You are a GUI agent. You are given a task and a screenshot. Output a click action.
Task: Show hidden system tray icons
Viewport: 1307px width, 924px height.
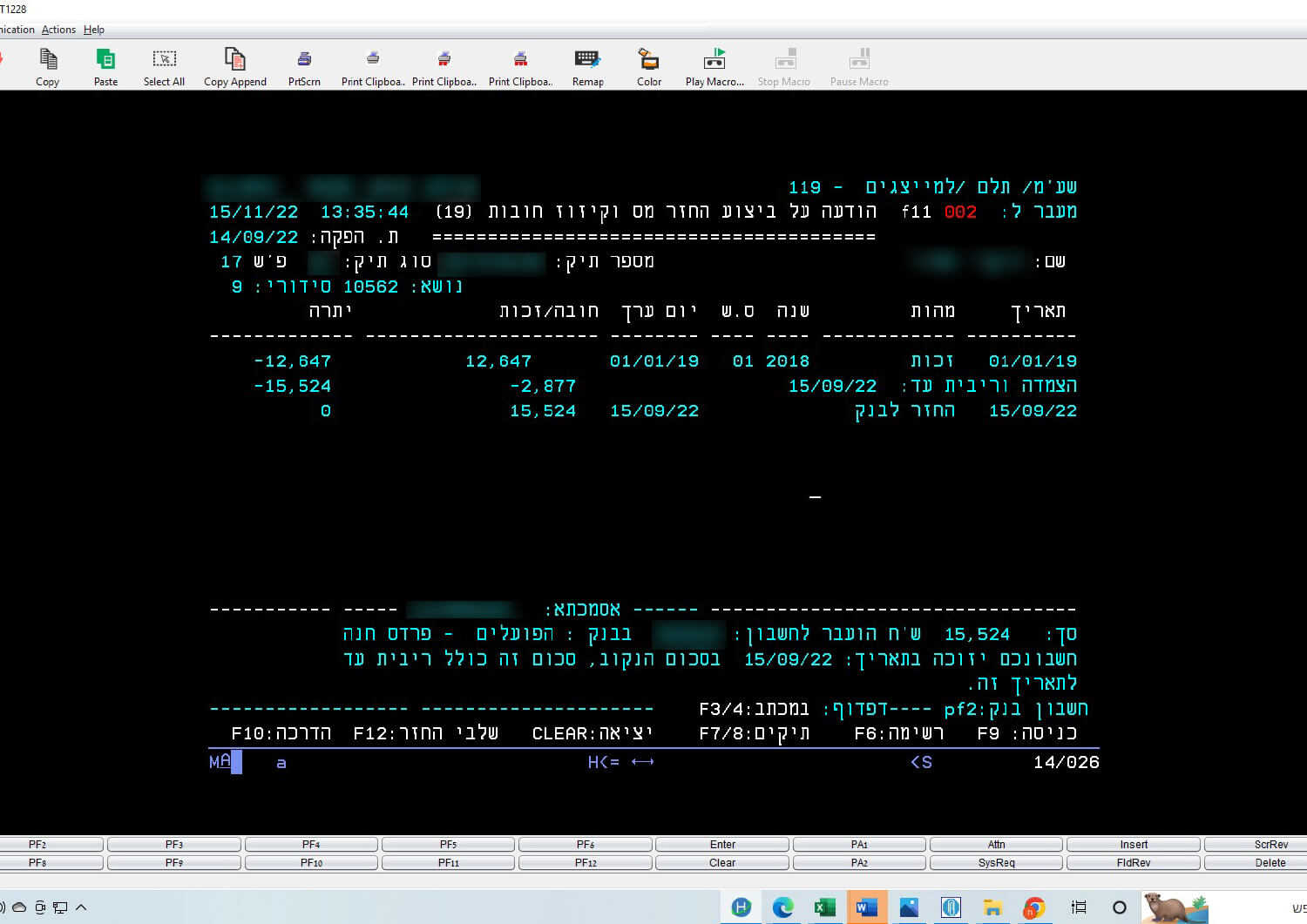point(81,907)
